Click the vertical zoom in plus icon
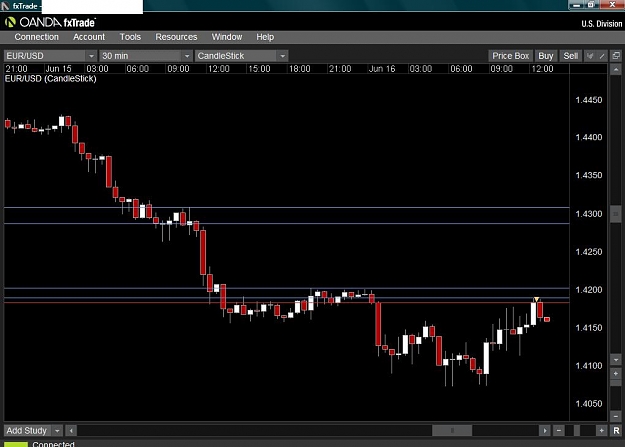The height and width of the screenshot is (447, 625). (616, 374)
